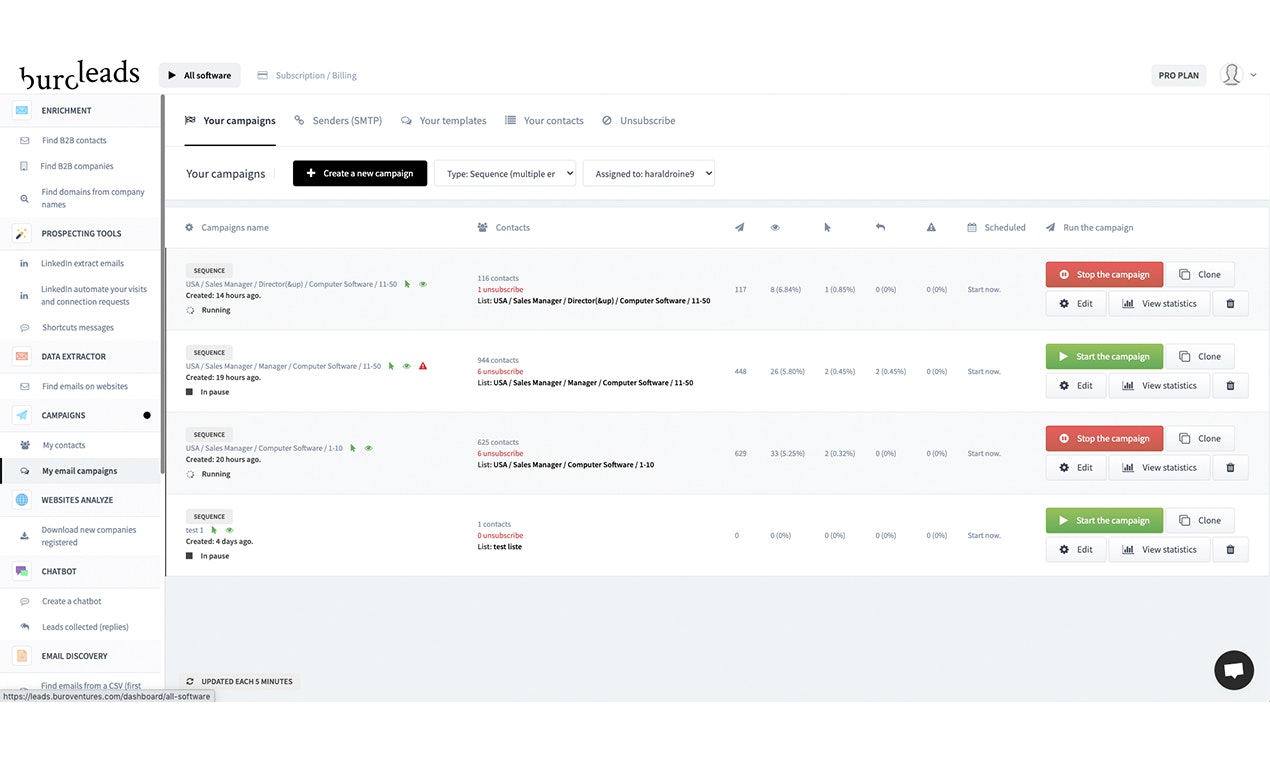This screenshot has width=1270, height=760.
Task: Open the Chatbot section icon
Action: 22,571
